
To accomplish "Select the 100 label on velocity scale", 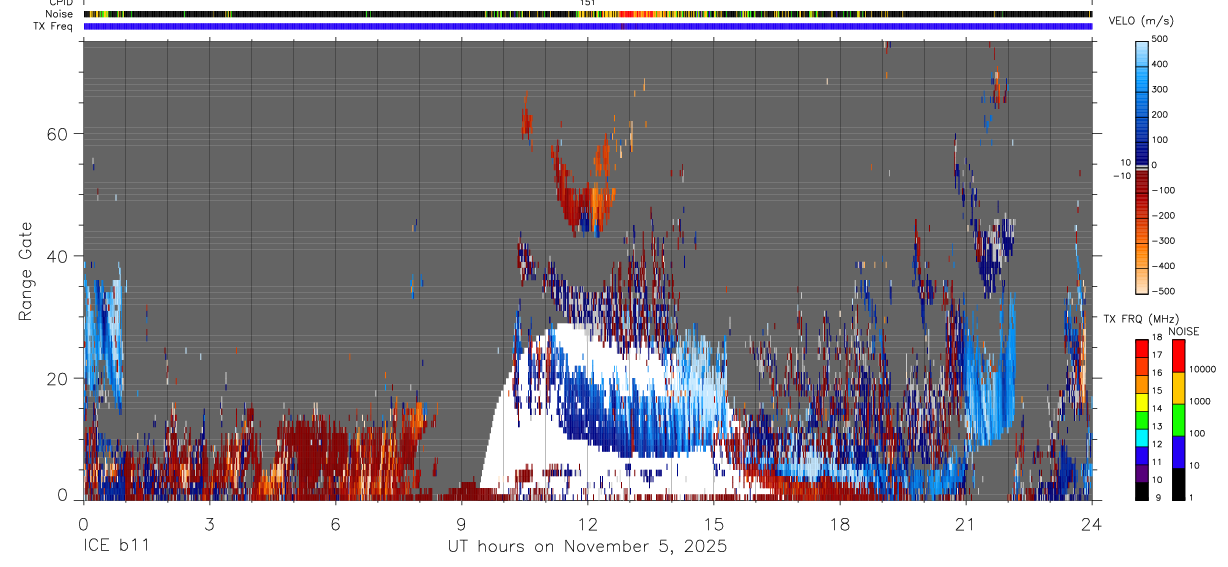I will tap(1161, 139).
